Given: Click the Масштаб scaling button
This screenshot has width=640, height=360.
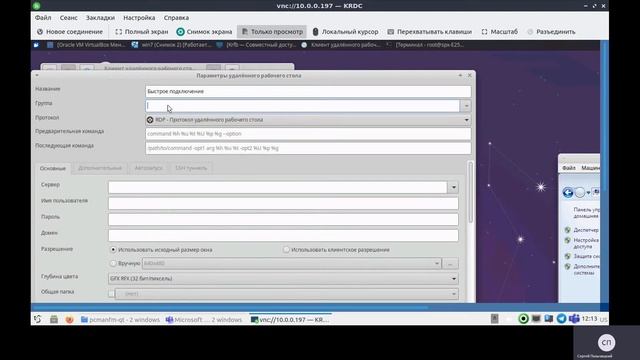Looking at the screenshot, I should 499,32.
